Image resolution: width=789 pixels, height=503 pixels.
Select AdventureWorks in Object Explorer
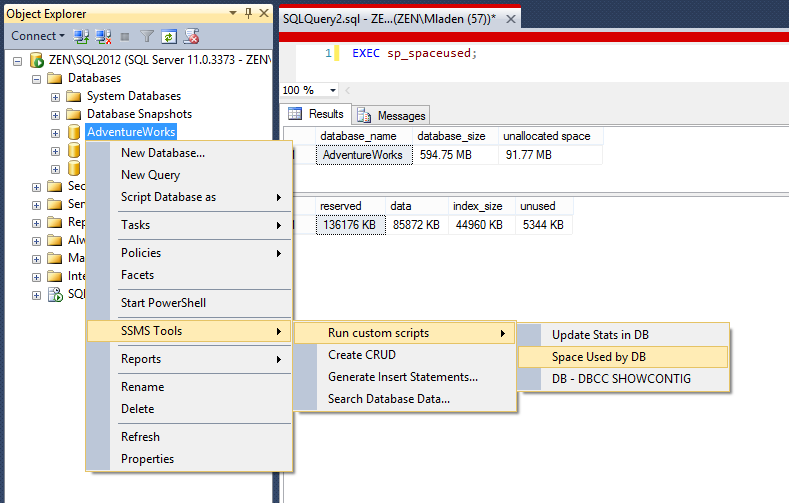(131, 132)
